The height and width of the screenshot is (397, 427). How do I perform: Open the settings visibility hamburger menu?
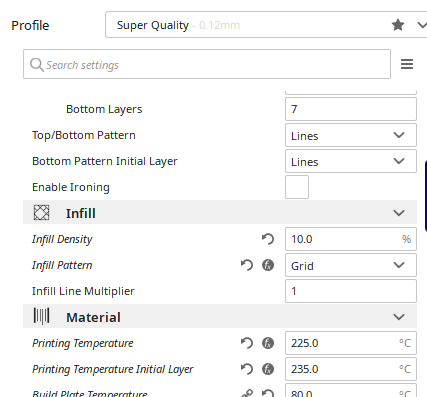tap(407, 64)
